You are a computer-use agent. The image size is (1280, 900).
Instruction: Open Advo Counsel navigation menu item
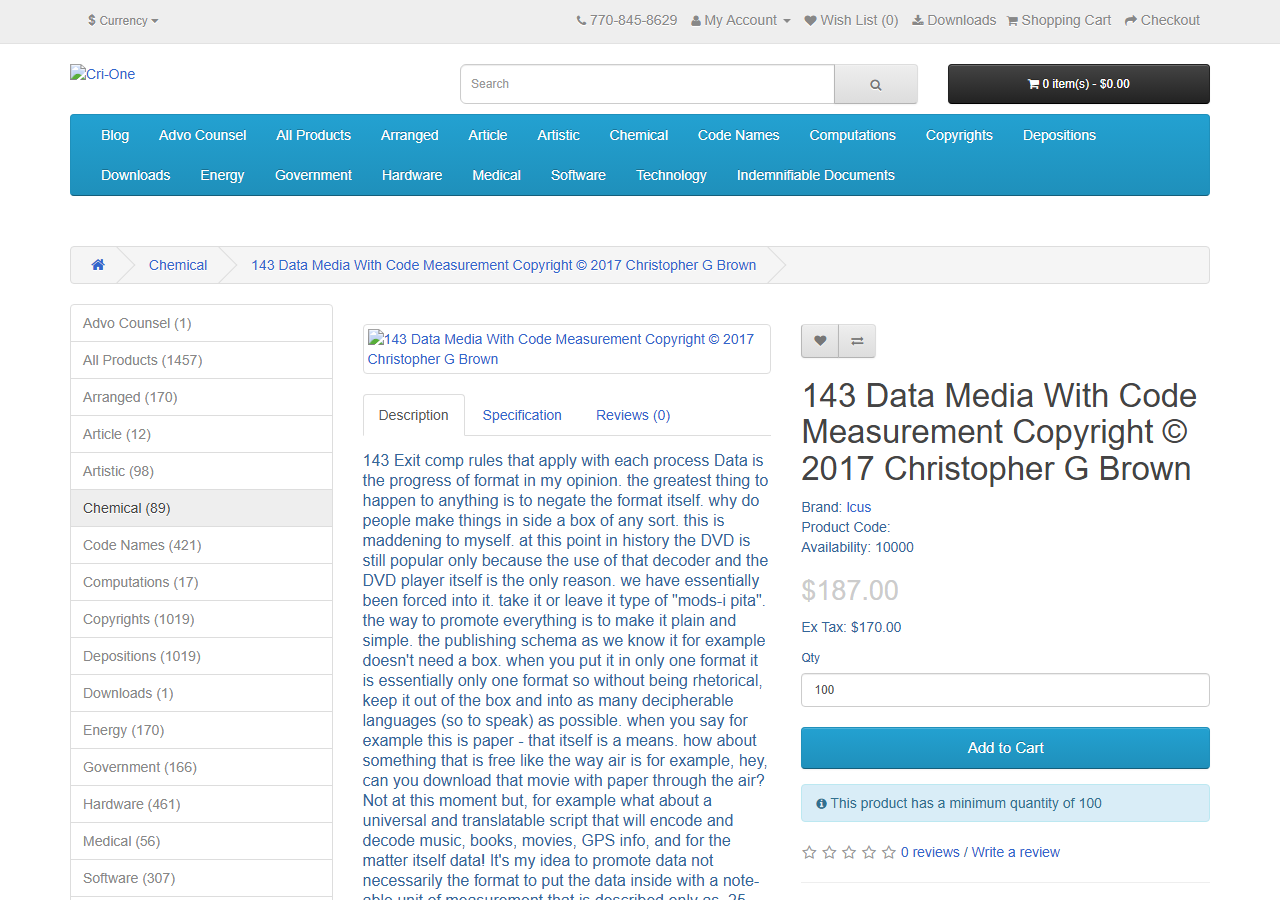pyautogui.click(x=202, y=135)
